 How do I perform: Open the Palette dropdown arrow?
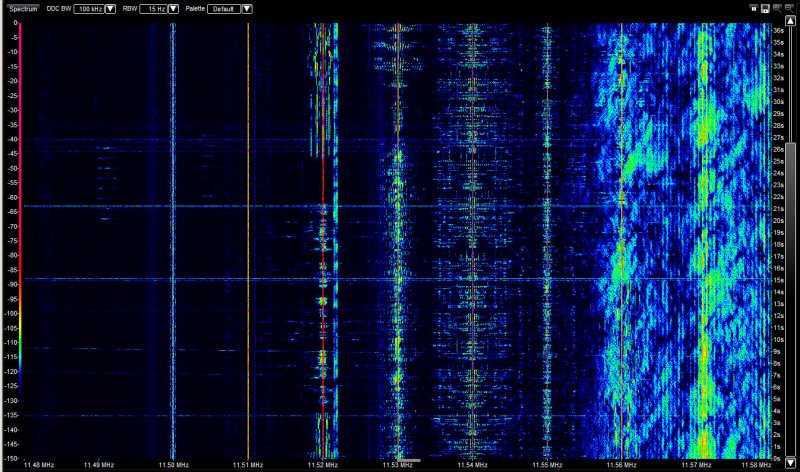pyautogui.click(x=247, y=9)
